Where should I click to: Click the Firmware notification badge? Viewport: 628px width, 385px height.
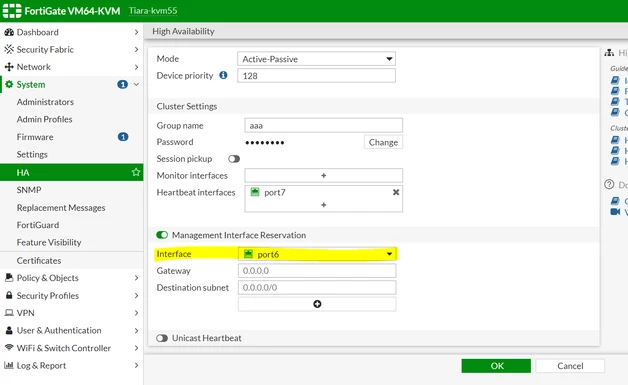point(123,137)
